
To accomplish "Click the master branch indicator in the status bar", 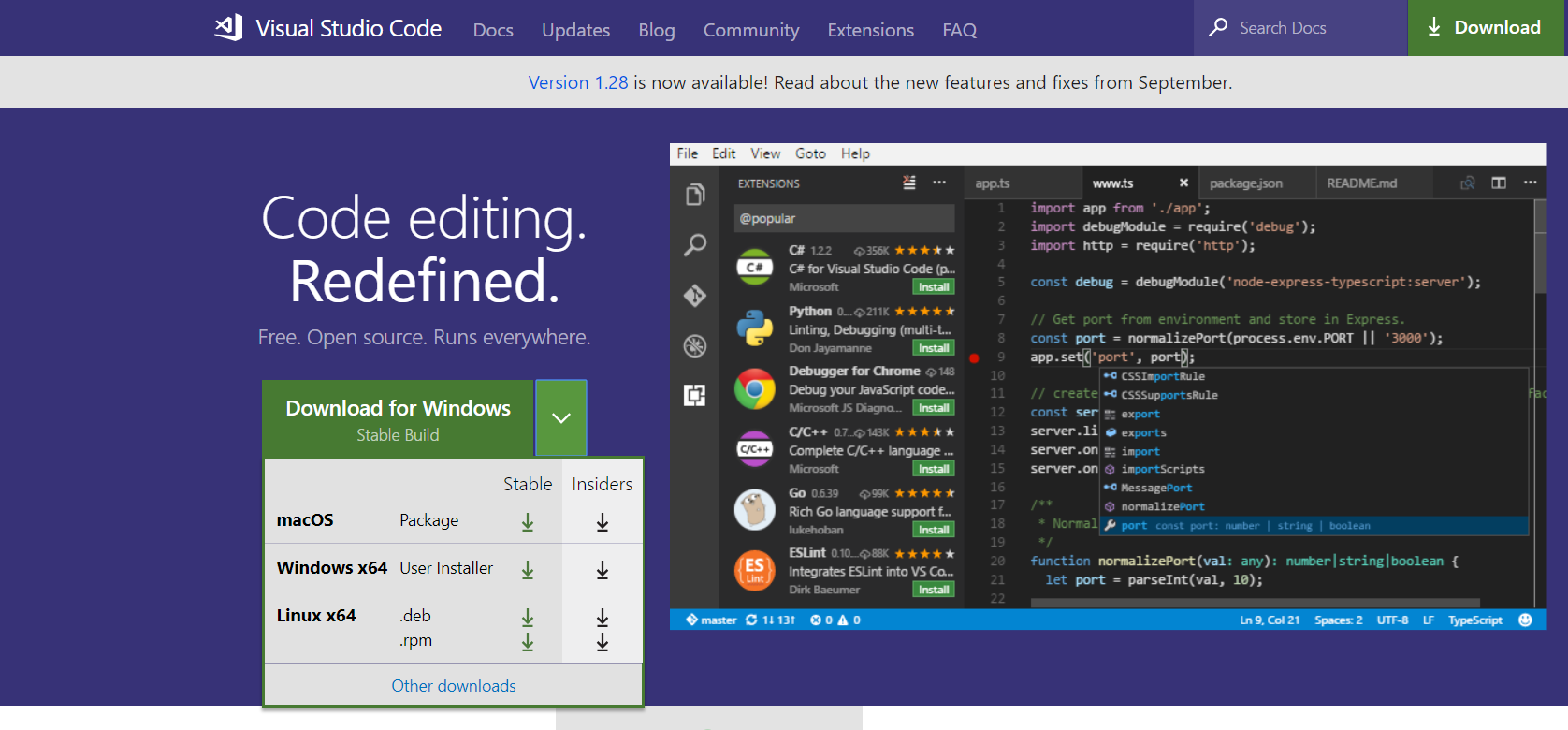I will [712, 620].
